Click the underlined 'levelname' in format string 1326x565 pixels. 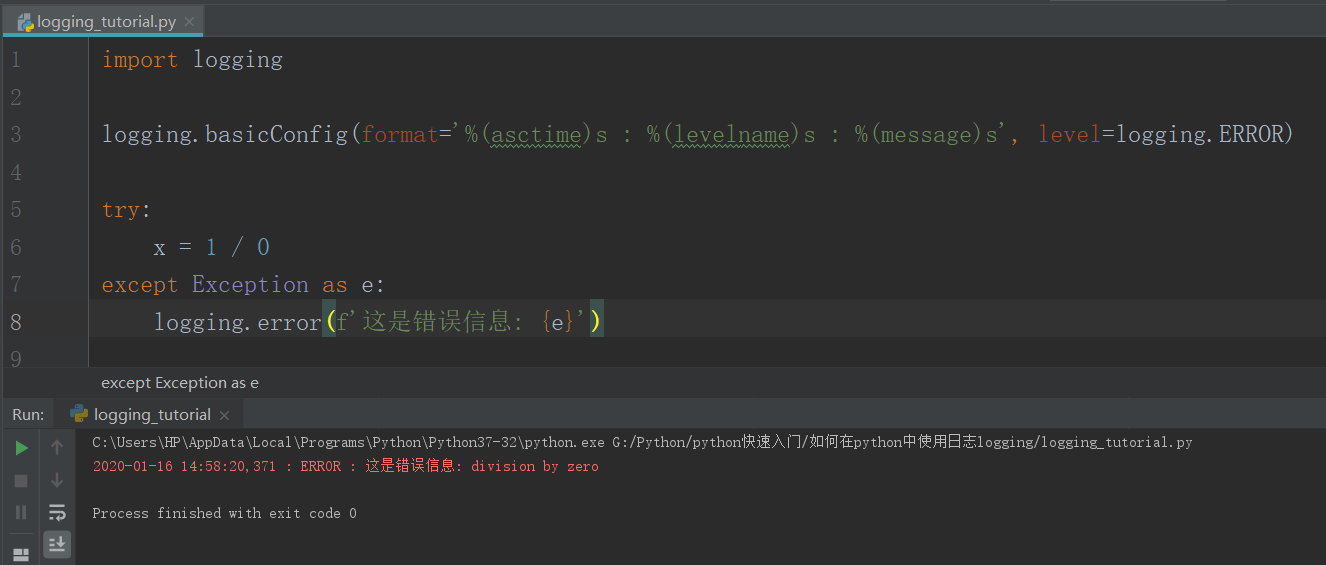pyautogui.click(x=731, y=134)
